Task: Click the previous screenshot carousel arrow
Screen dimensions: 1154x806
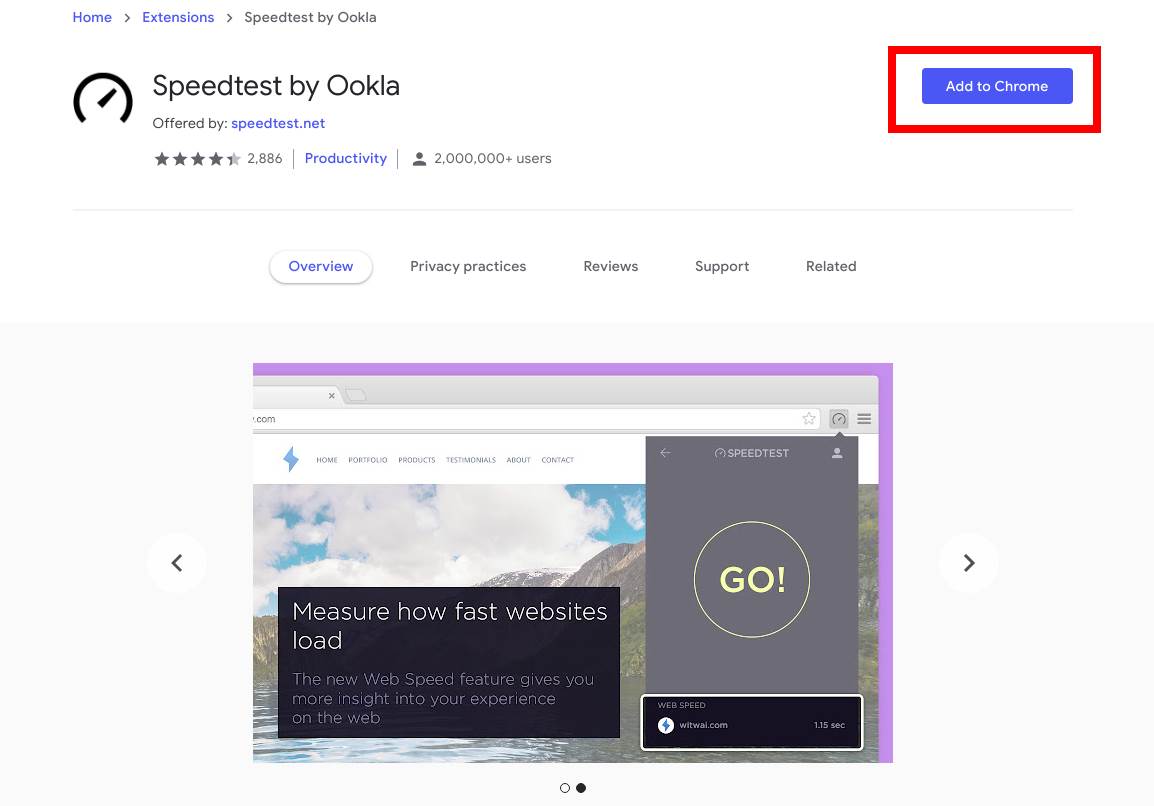Action: point(177,562)
